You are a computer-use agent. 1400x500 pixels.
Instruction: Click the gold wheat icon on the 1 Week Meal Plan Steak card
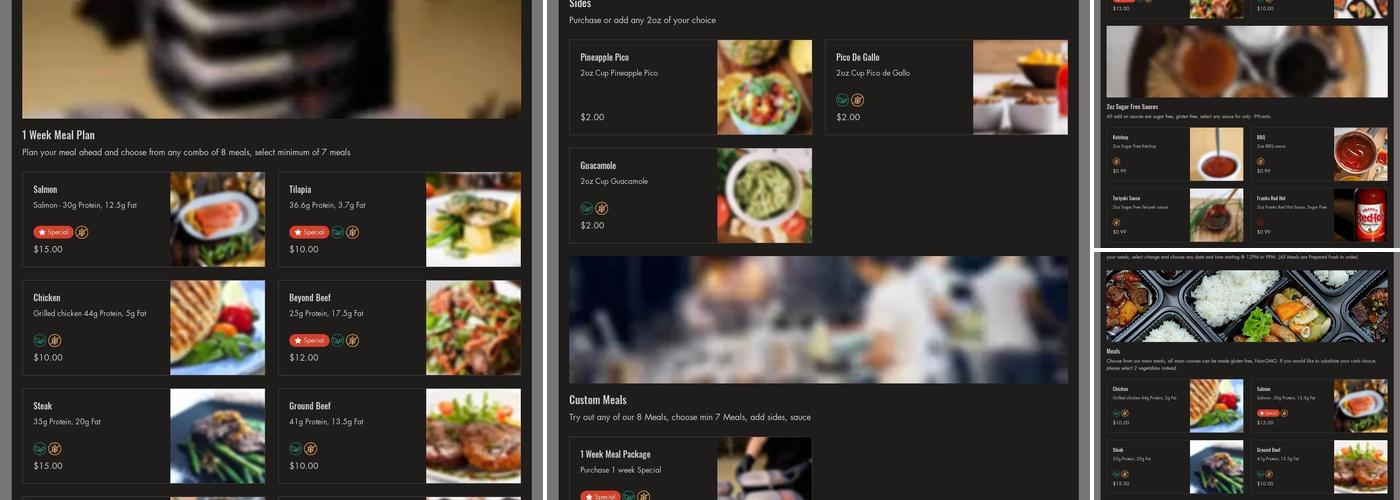55,449
